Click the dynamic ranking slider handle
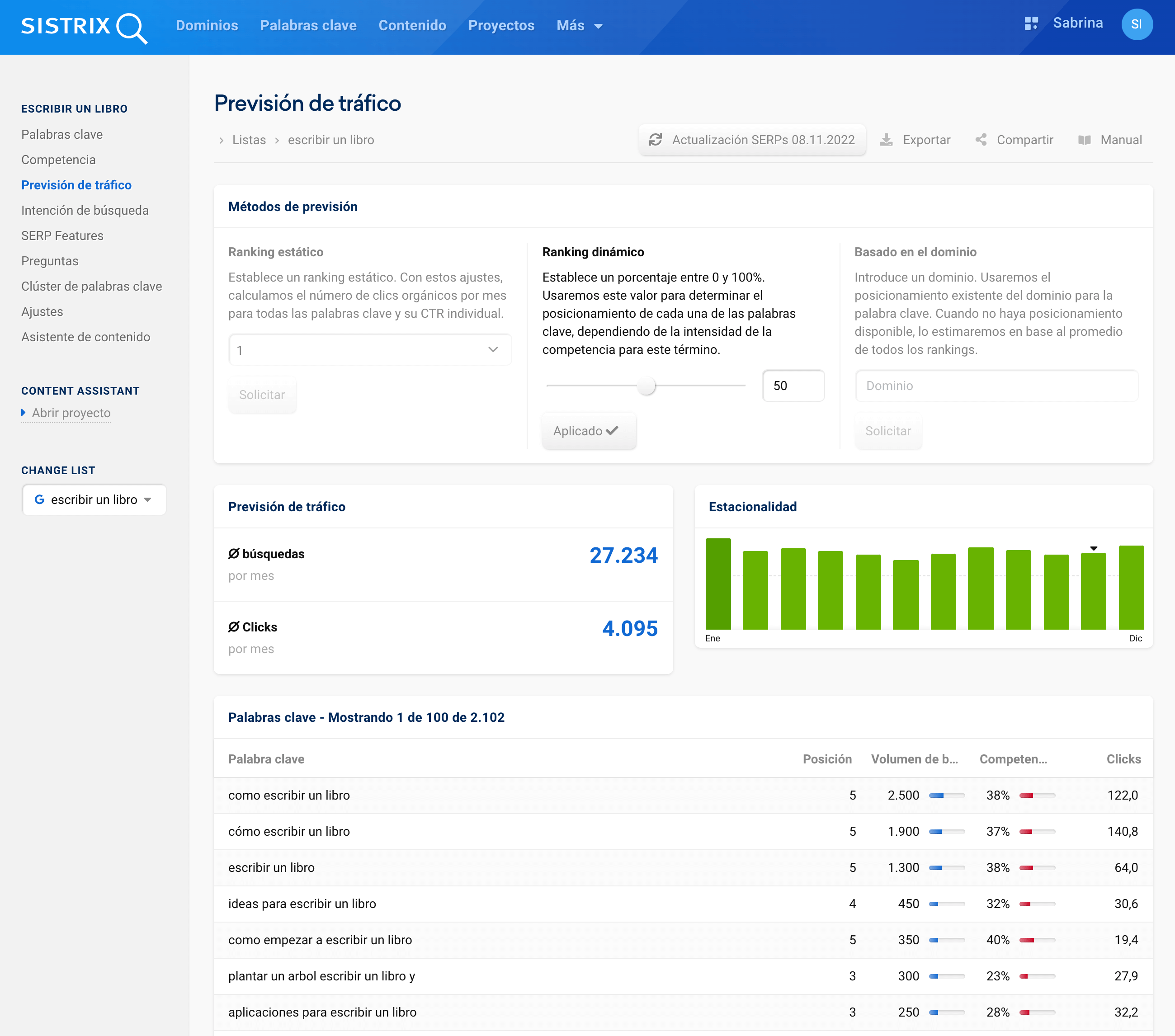 [646, 386]
